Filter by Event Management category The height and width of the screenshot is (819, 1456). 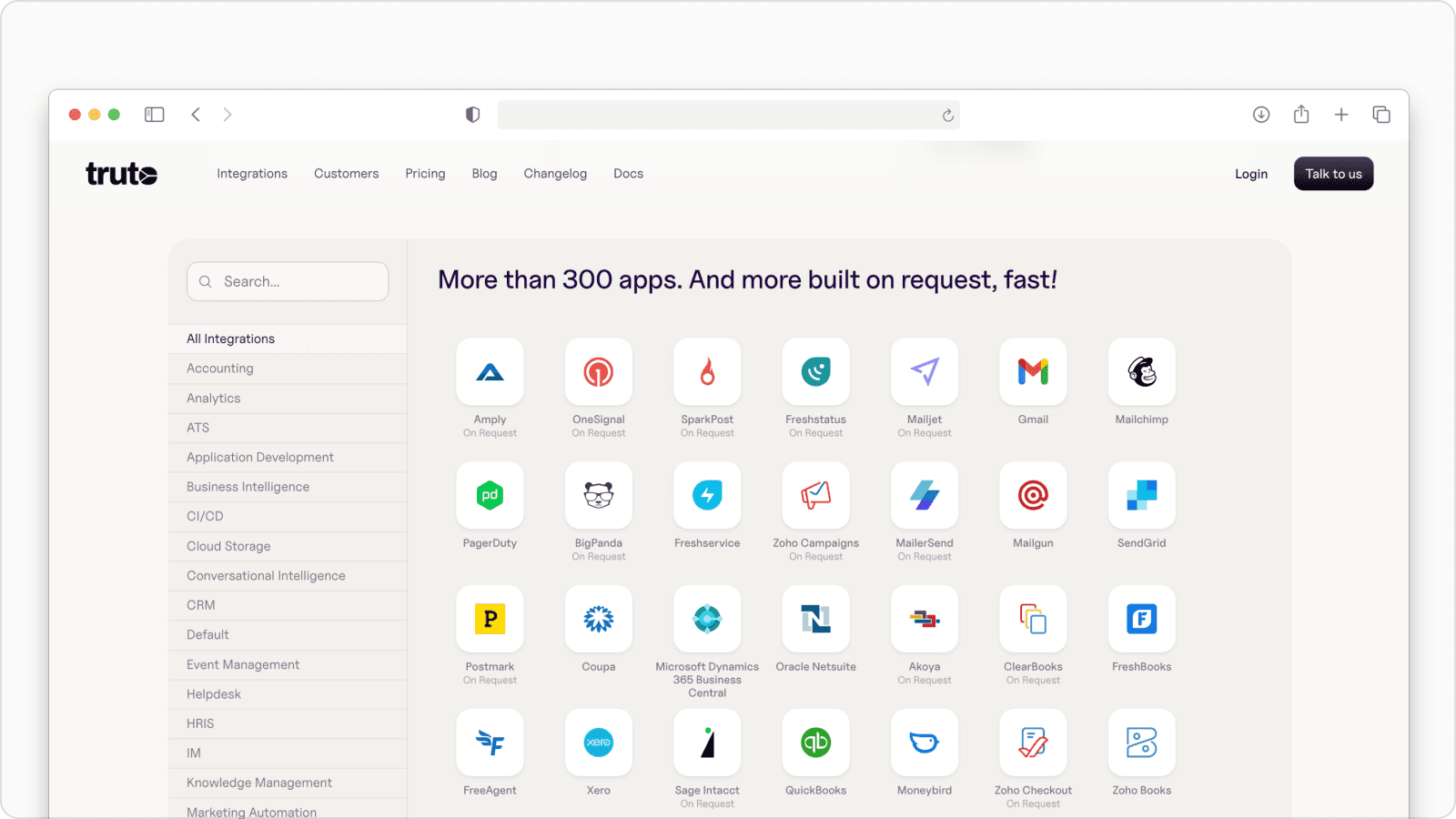click(288, 664)
